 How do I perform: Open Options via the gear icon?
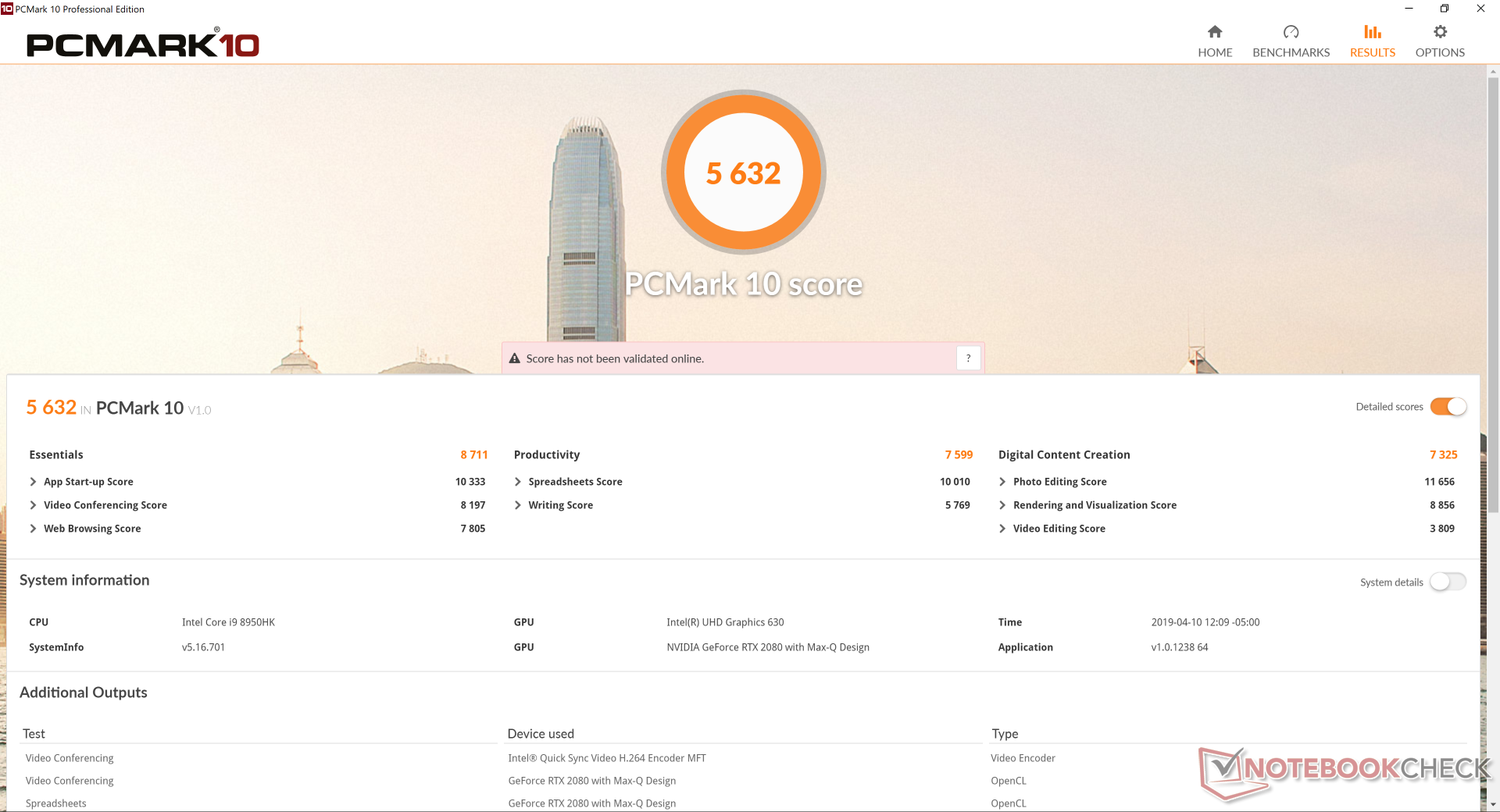[1440, 32]
